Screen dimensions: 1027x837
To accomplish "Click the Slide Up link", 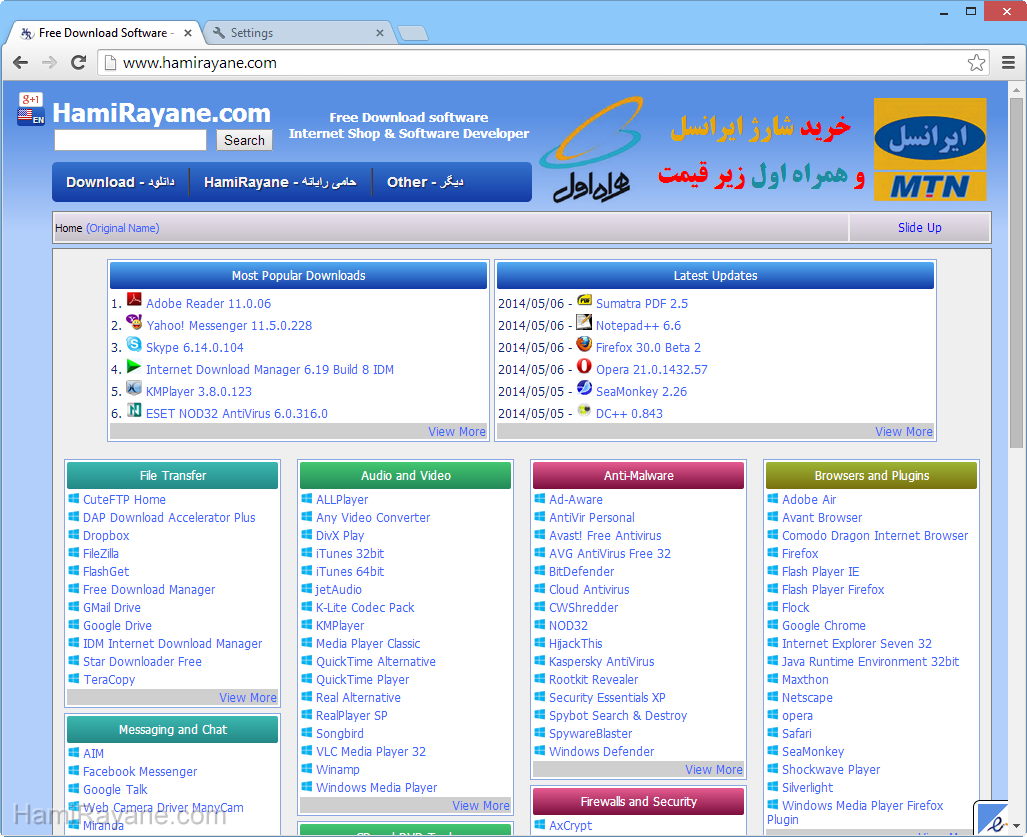I will [920, 227].
